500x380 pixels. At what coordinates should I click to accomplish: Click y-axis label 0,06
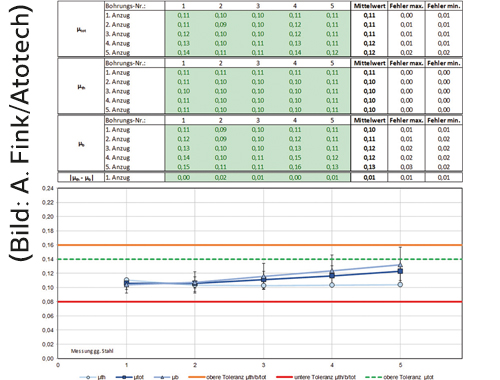[x=48, y=316]
